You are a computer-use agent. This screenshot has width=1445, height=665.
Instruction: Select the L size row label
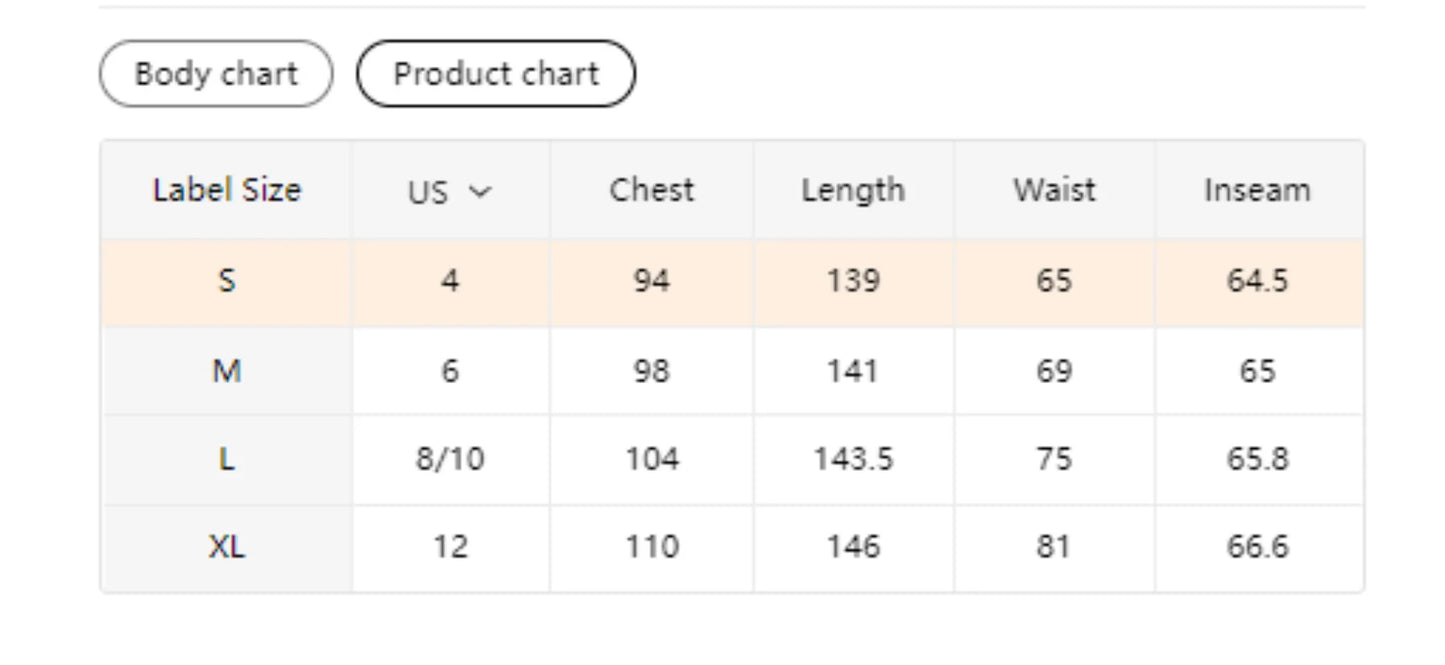(x=227, y=459)
